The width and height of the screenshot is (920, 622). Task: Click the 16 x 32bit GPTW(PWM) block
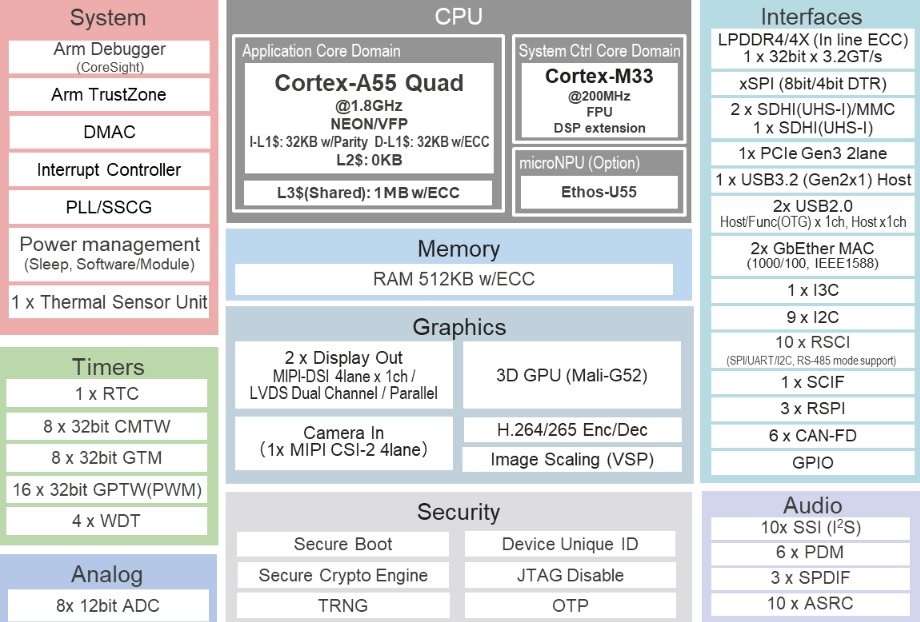pyautogui.click(x=107, y=489)
